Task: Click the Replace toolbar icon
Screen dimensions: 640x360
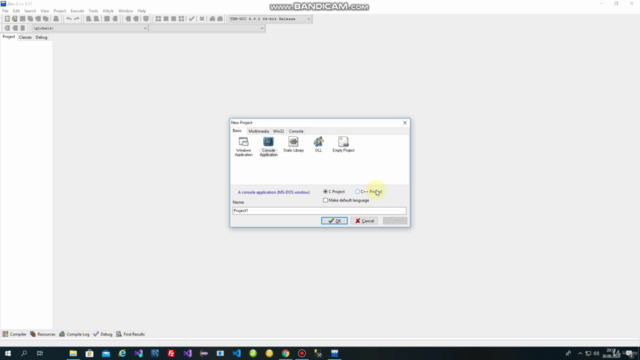Action: click(x=96, y=19)
